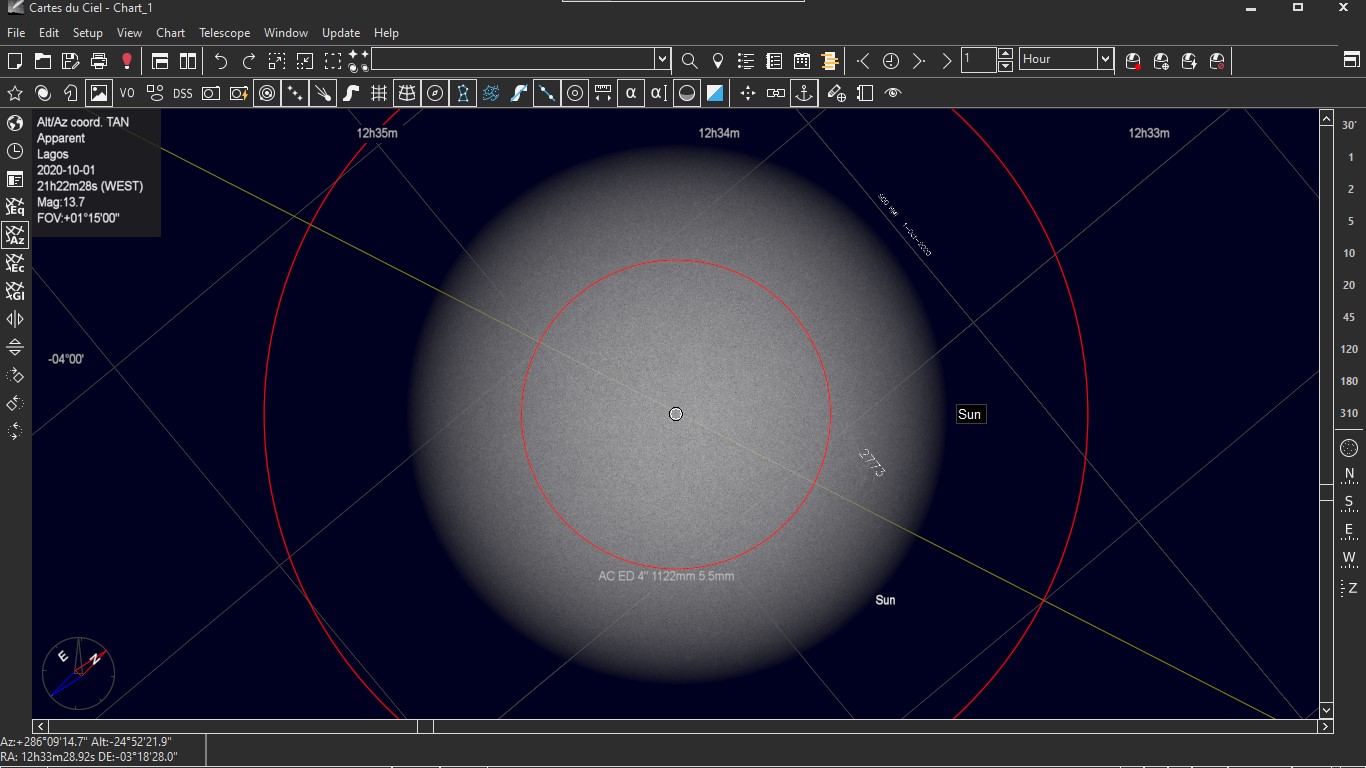Screen dimensions: 1366x768
Task: Set field of view to 30 arcminutes
Action: 1349,124
